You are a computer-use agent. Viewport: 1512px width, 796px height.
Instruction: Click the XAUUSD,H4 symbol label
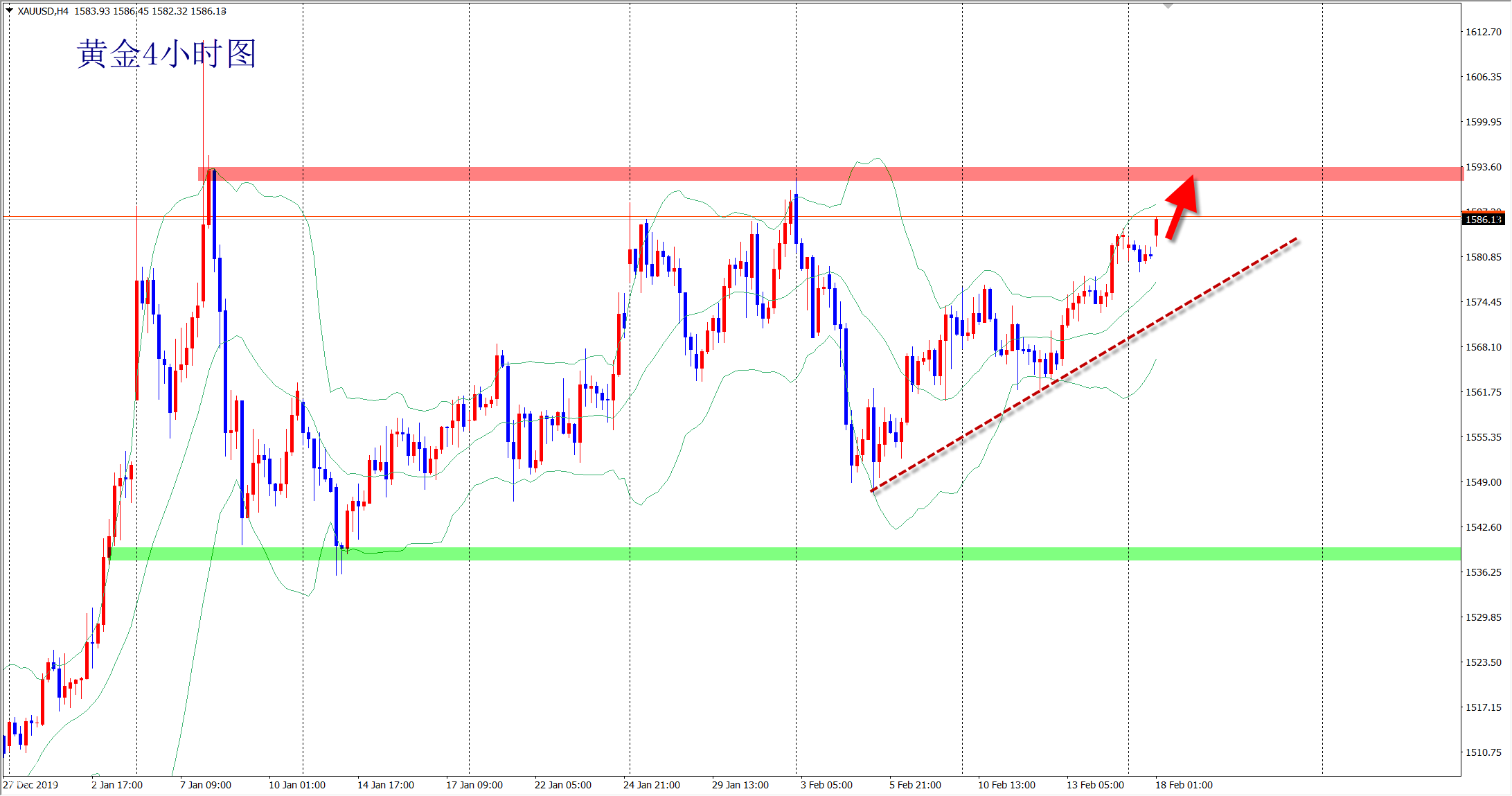tap(43, 11)
